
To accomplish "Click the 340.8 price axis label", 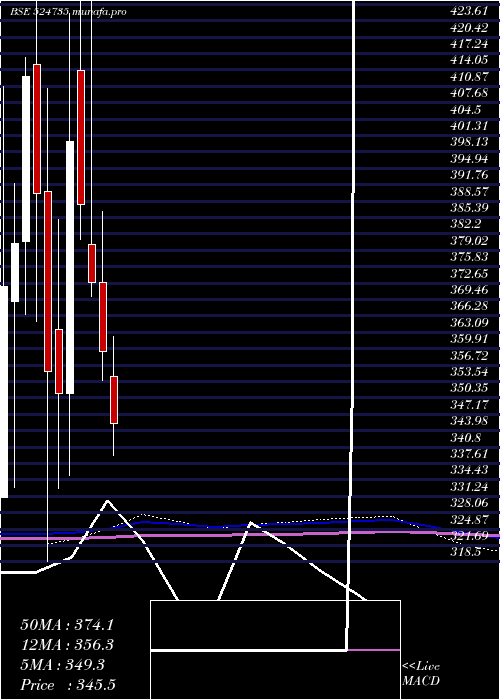I will click(x=465, y=437).
